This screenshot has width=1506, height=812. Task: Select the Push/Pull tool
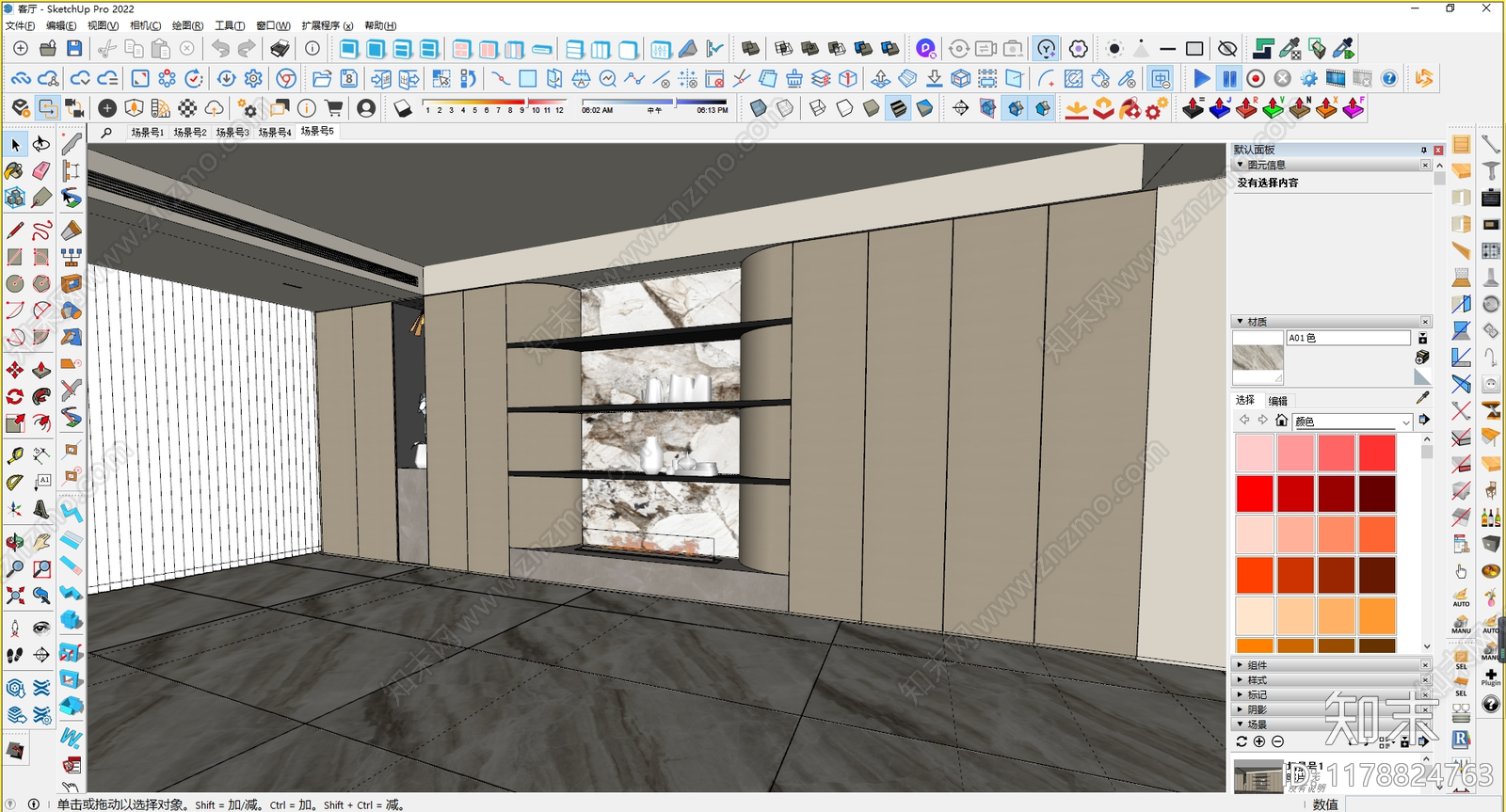[x=41, y=370]
